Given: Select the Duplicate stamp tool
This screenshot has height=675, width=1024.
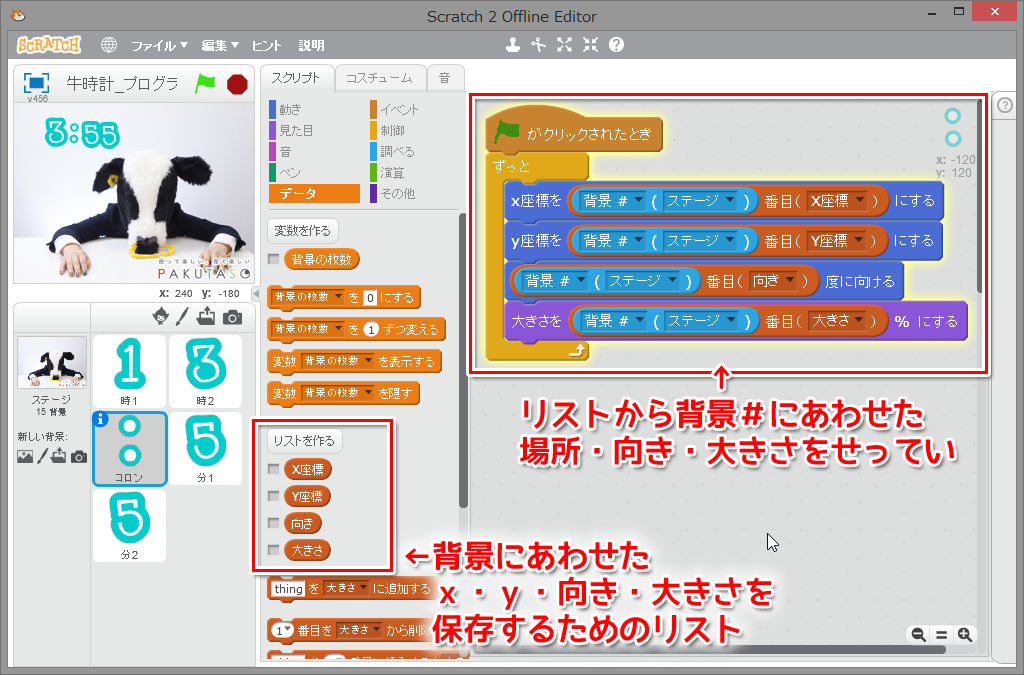Looking at the screenshot, I should click(x=513, y=45).
